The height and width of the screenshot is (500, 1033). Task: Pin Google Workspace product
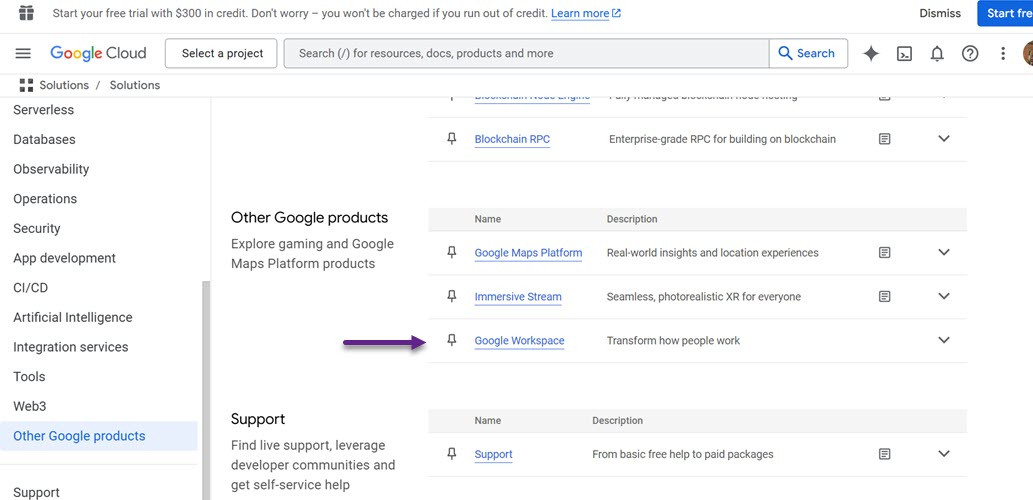[452, 341]
